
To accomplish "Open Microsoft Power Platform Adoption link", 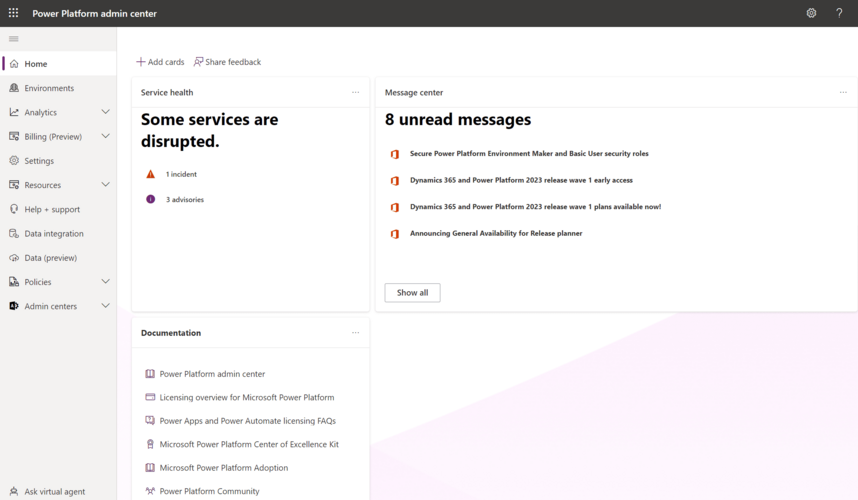I will (x=224, y=468).
